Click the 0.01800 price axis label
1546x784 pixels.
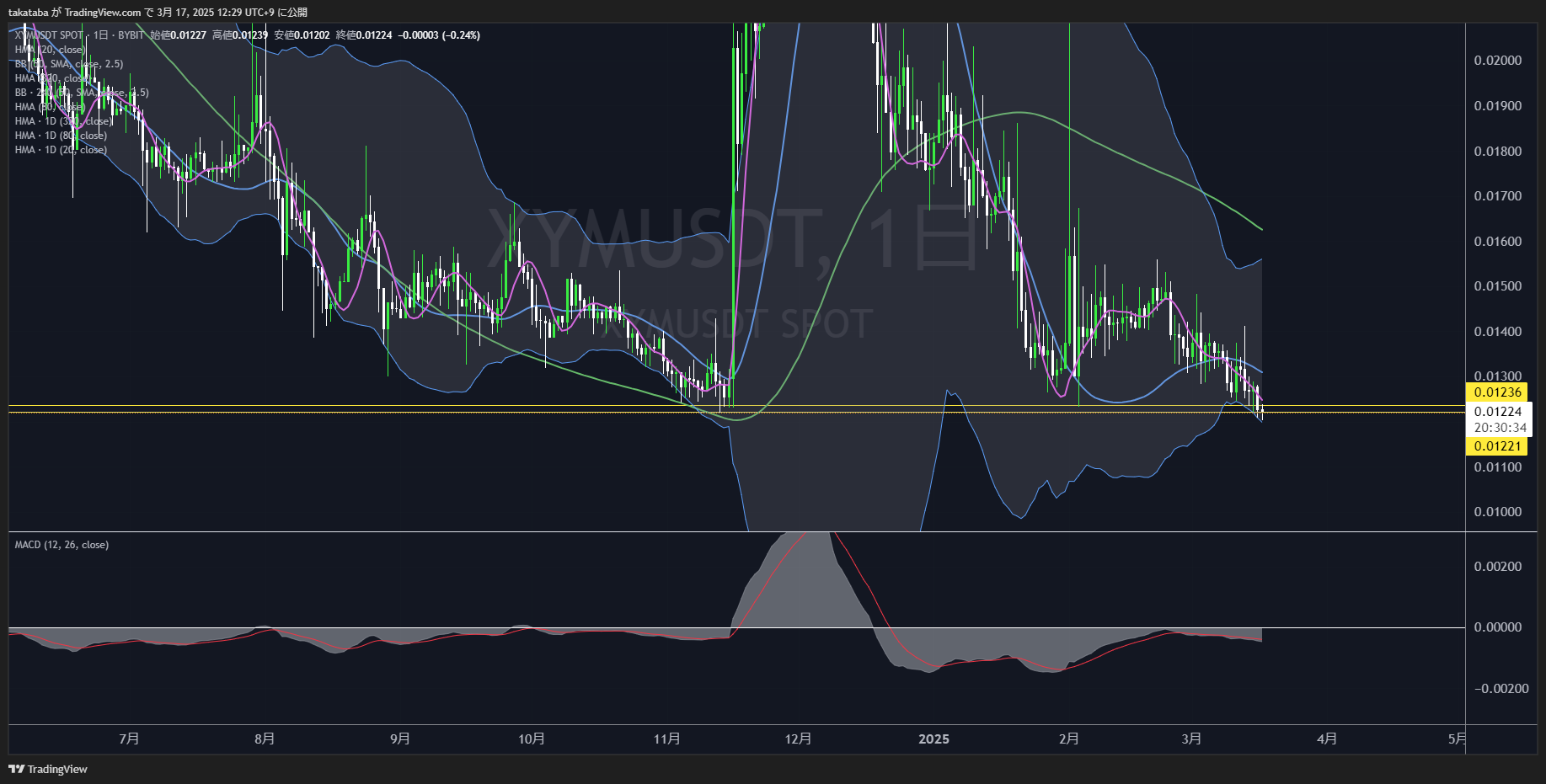(x=1498, y=152)
